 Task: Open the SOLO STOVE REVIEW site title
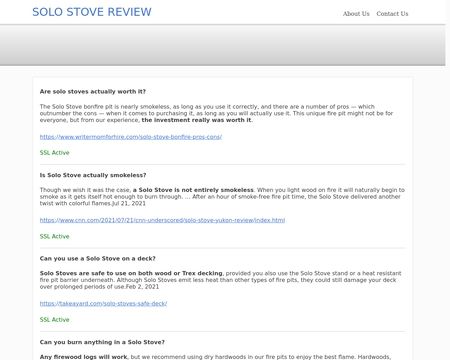pyautogui.click(x=92, y=12)
